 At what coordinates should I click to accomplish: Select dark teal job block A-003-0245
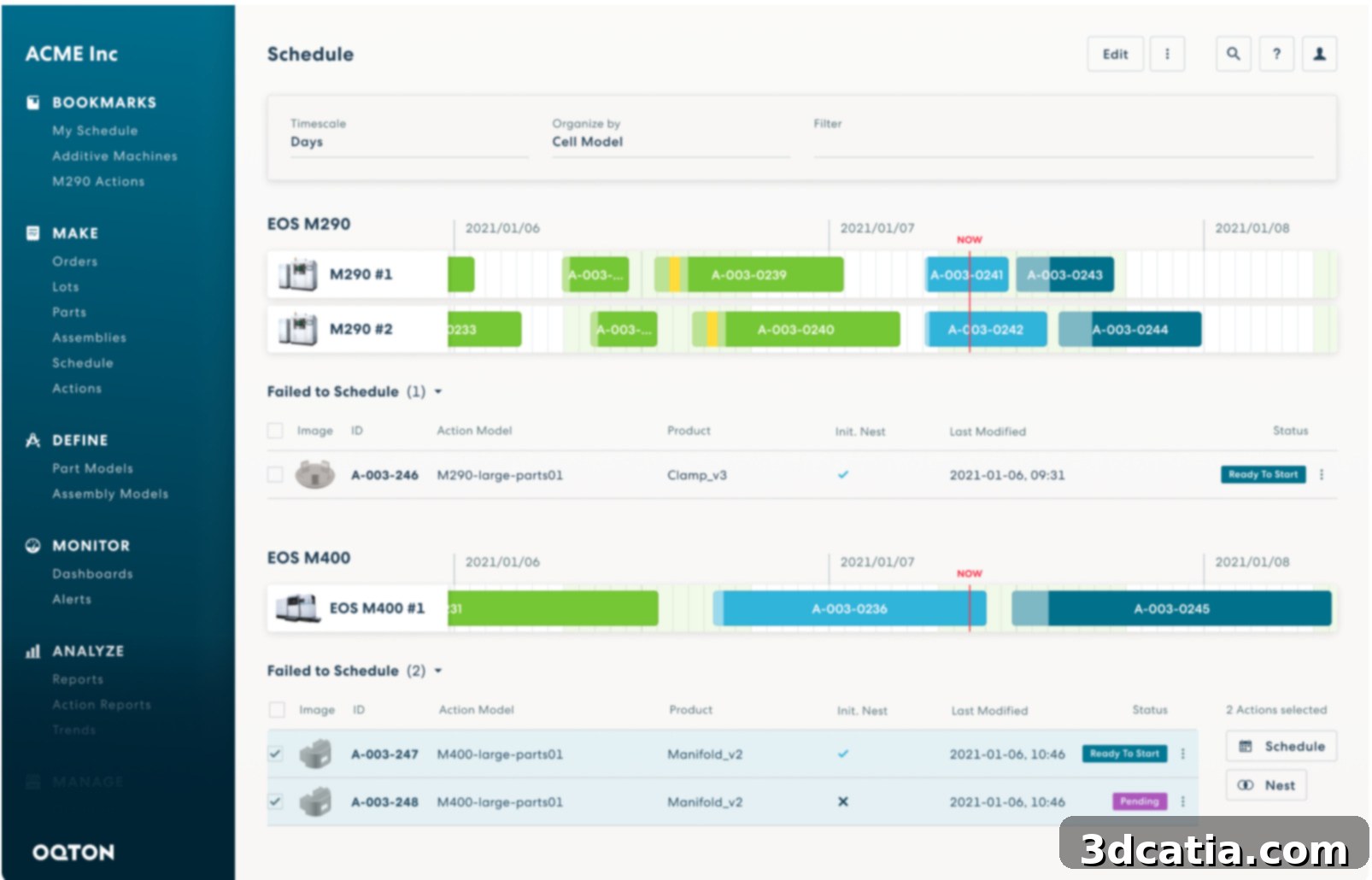[x=1171, y=608]
